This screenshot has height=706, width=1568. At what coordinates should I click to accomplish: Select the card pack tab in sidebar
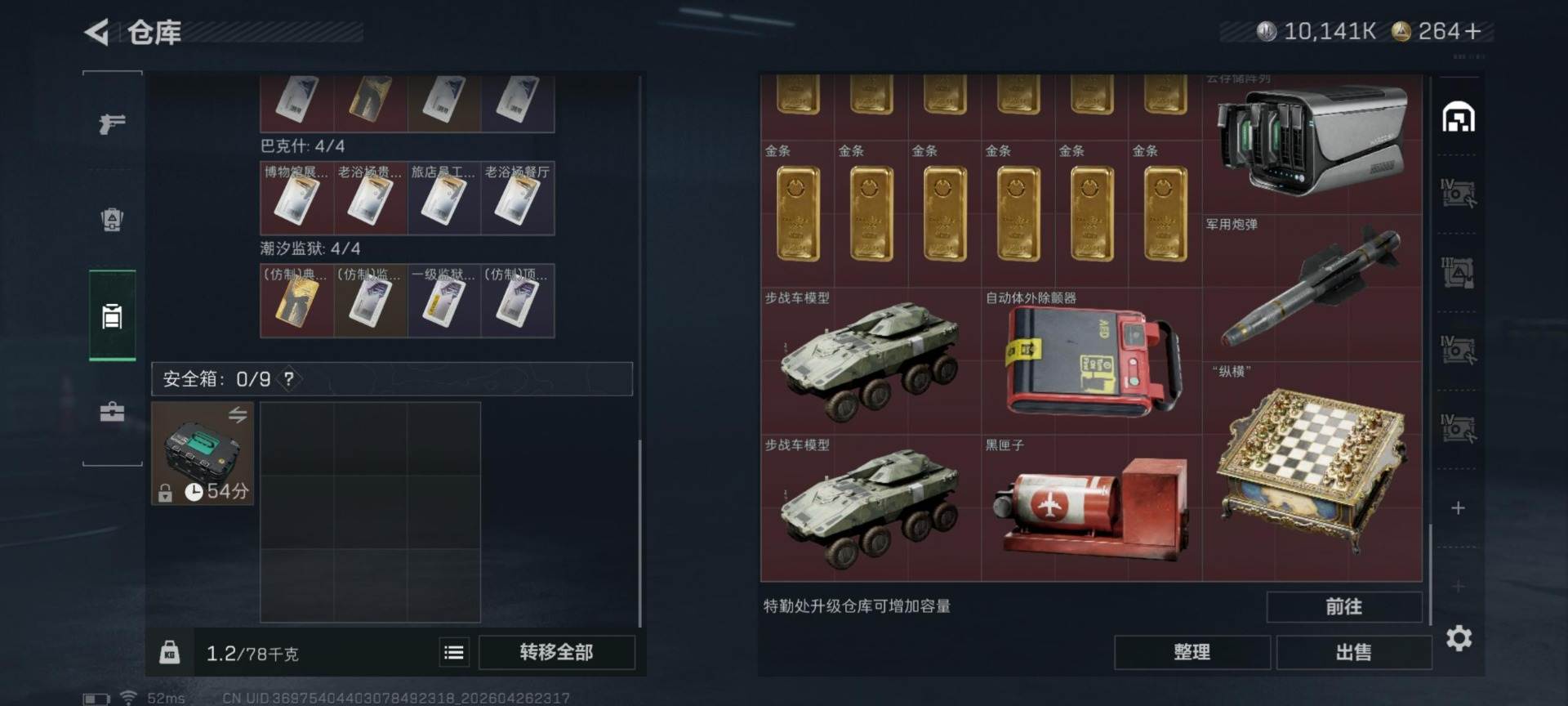tap(112, 315)
